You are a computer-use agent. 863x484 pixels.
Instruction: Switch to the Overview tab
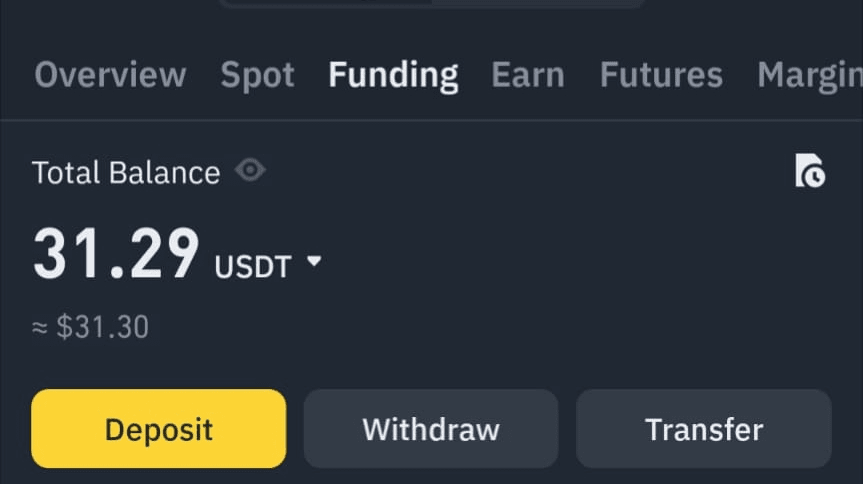tap(111, 74)
